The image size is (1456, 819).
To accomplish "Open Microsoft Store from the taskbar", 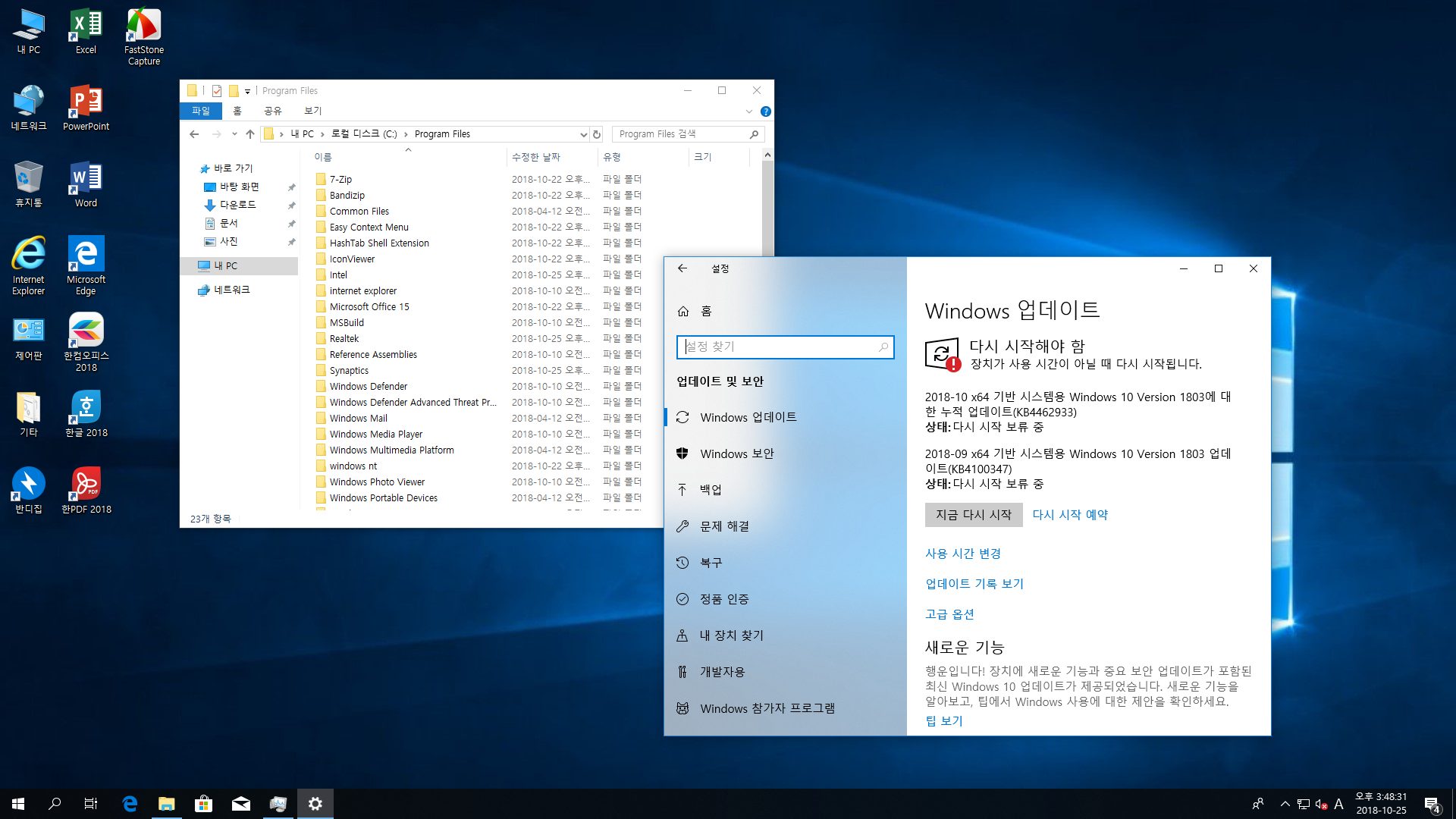I will click(203, 804).
